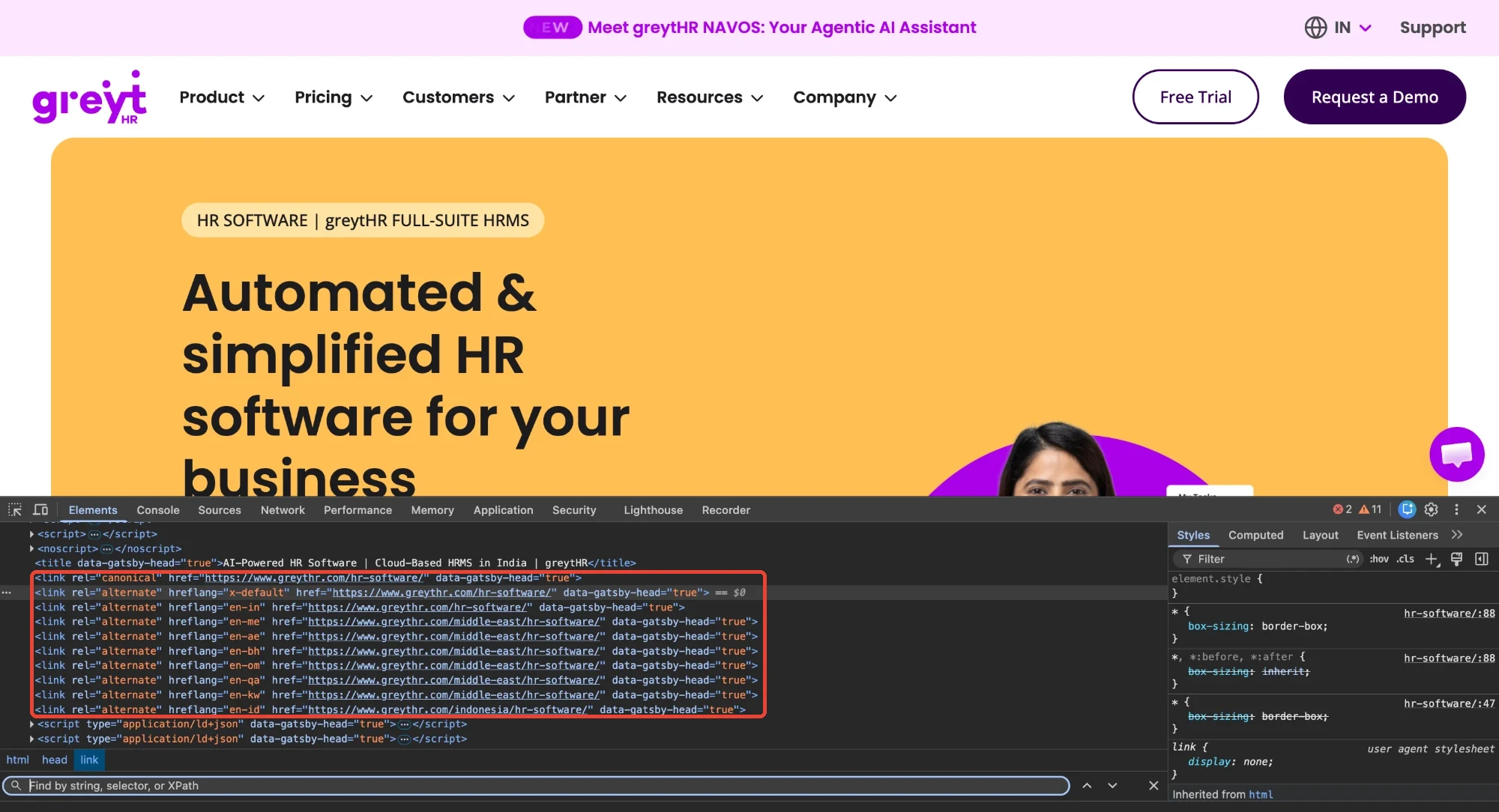
Task: Click the new style rule plus icon
Action: point(1432,559)
